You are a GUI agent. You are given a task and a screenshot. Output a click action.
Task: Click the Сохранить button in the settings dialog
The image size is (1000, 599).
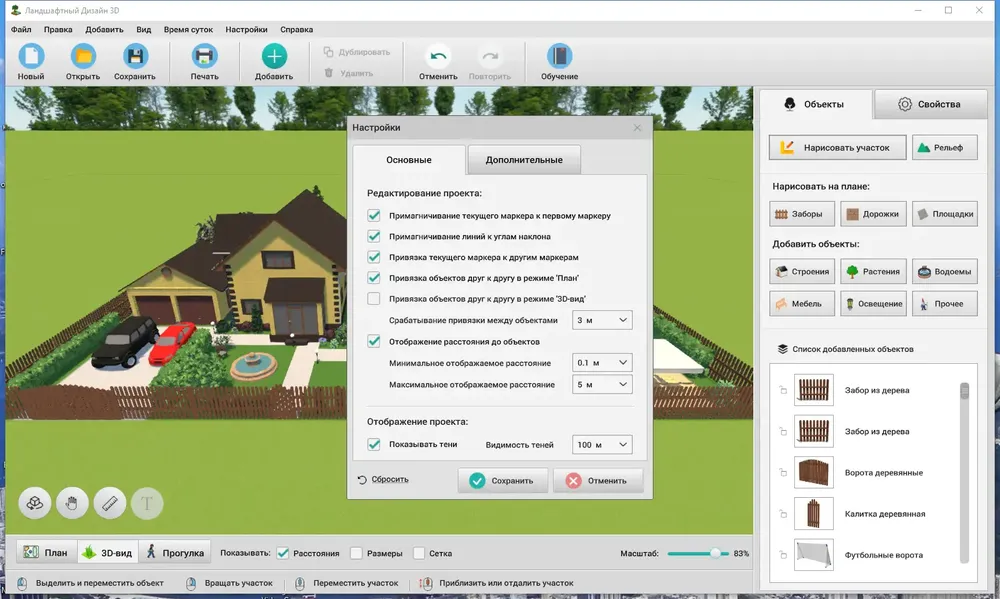503,480
